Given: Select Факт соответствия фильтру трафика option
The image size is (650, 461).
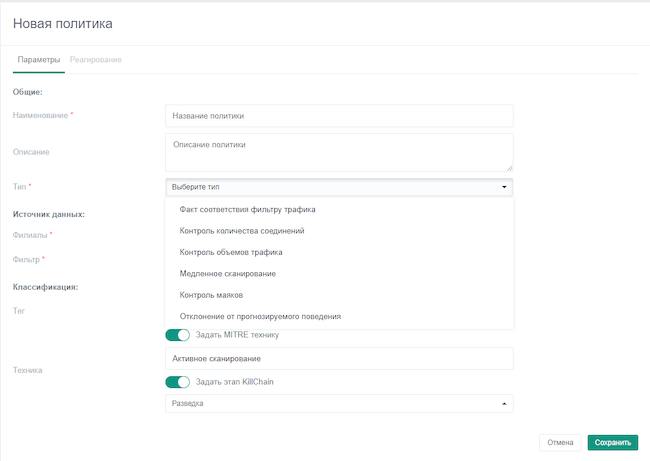Looking at the screenshot, I should coord(248,210).
